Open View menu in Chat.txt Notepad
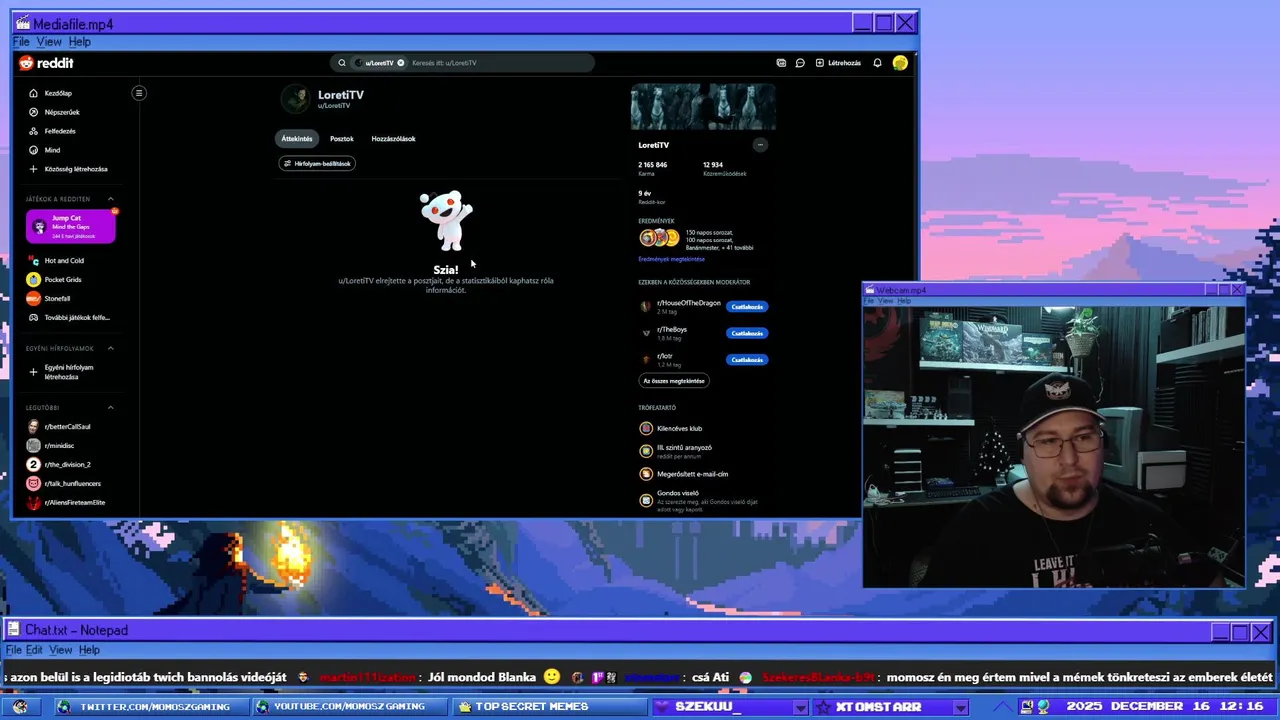1280x720 pixels. click(61, 650)
